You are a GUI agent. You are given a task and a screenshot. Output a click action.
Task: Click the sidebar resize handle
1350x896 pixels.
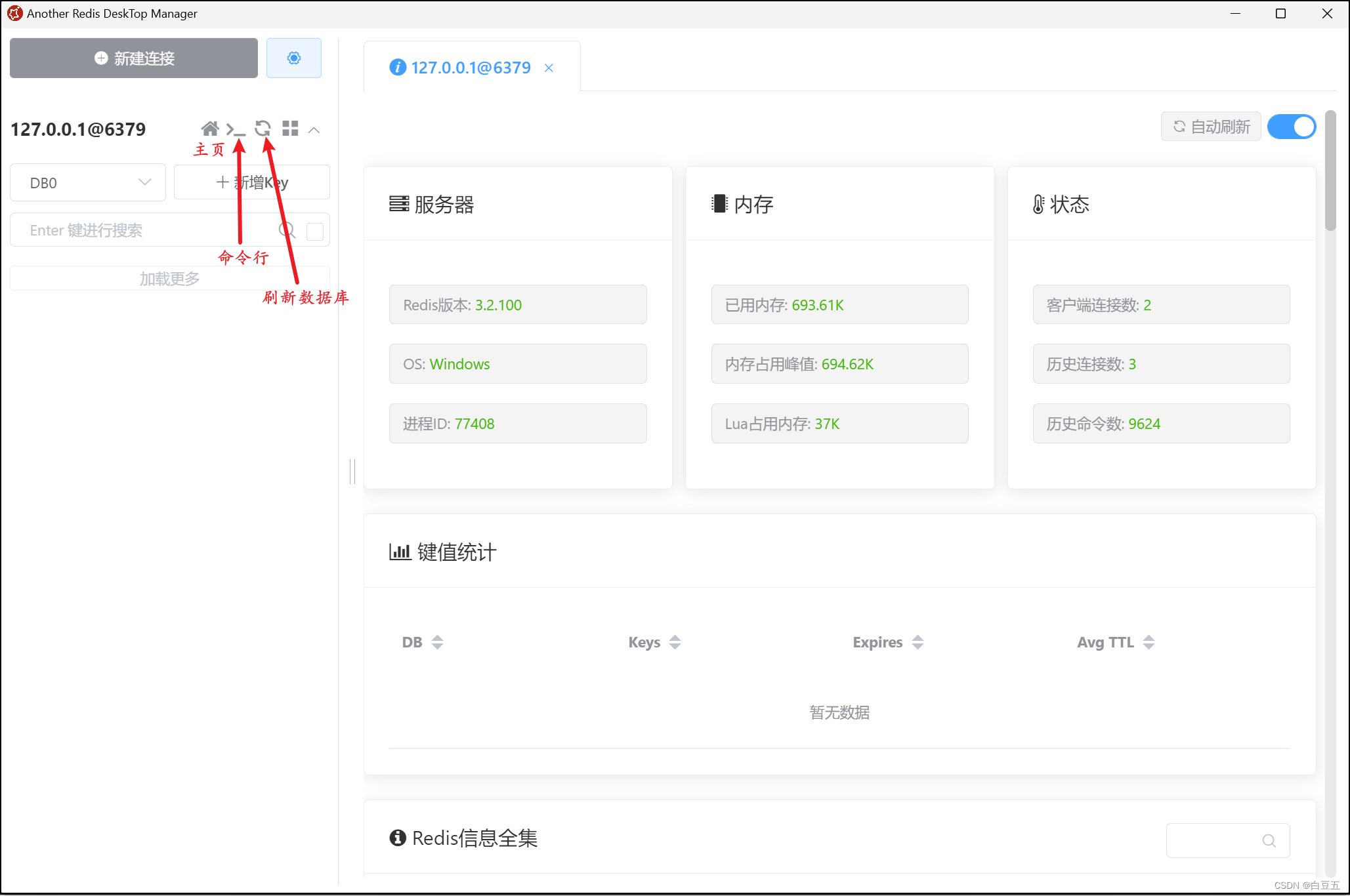pyautogui.click(x=352, y=471)
